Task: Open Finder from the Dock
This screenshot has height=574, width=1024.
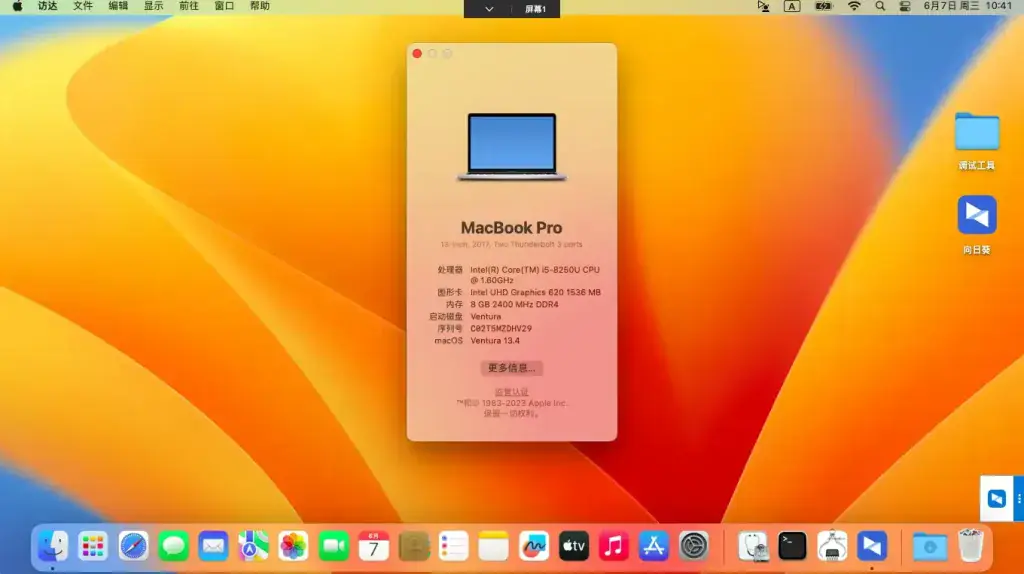Action: [x=53, y=546]
